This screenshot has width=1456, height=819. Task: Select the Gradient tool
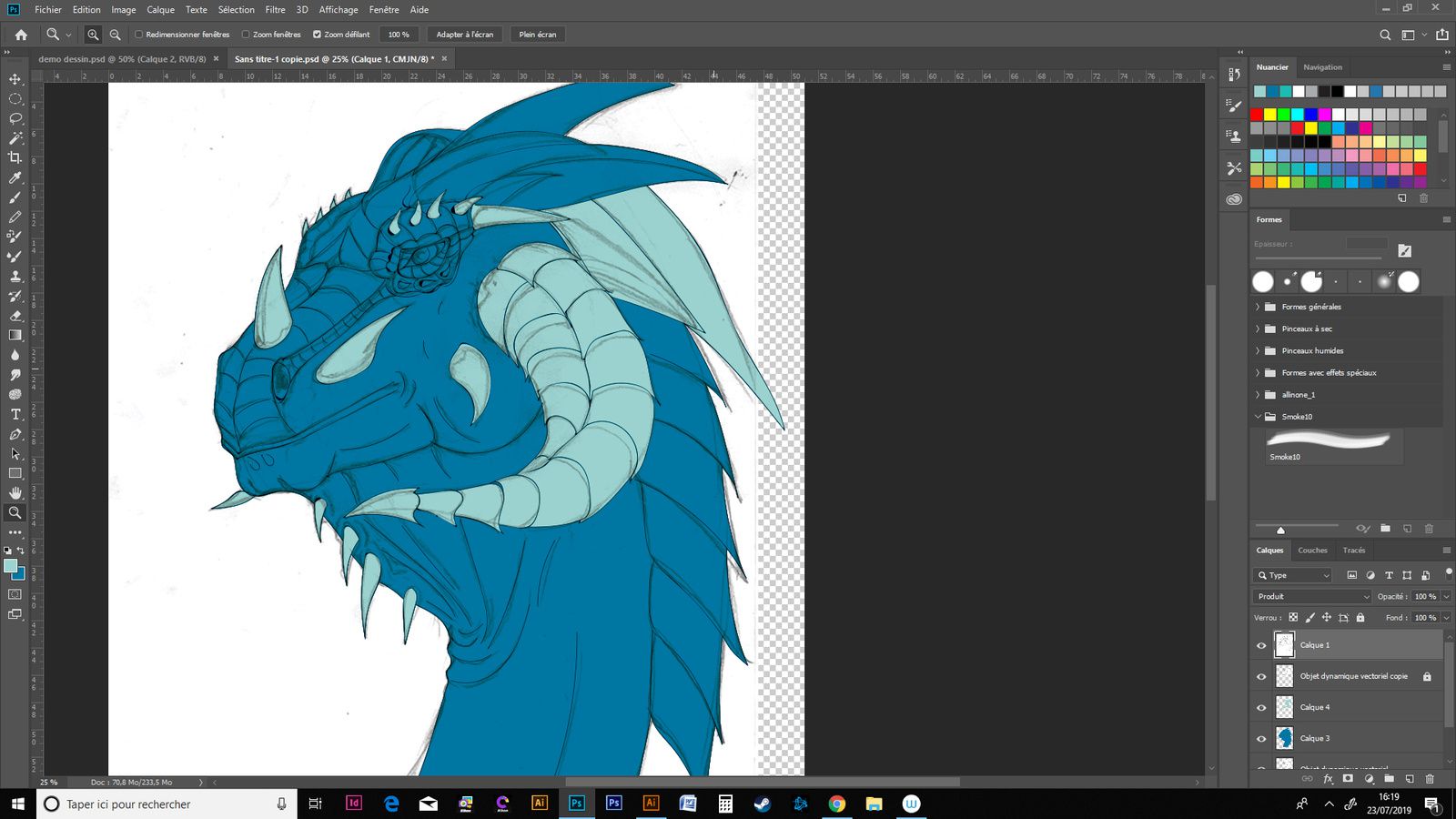tap(15, 335)
